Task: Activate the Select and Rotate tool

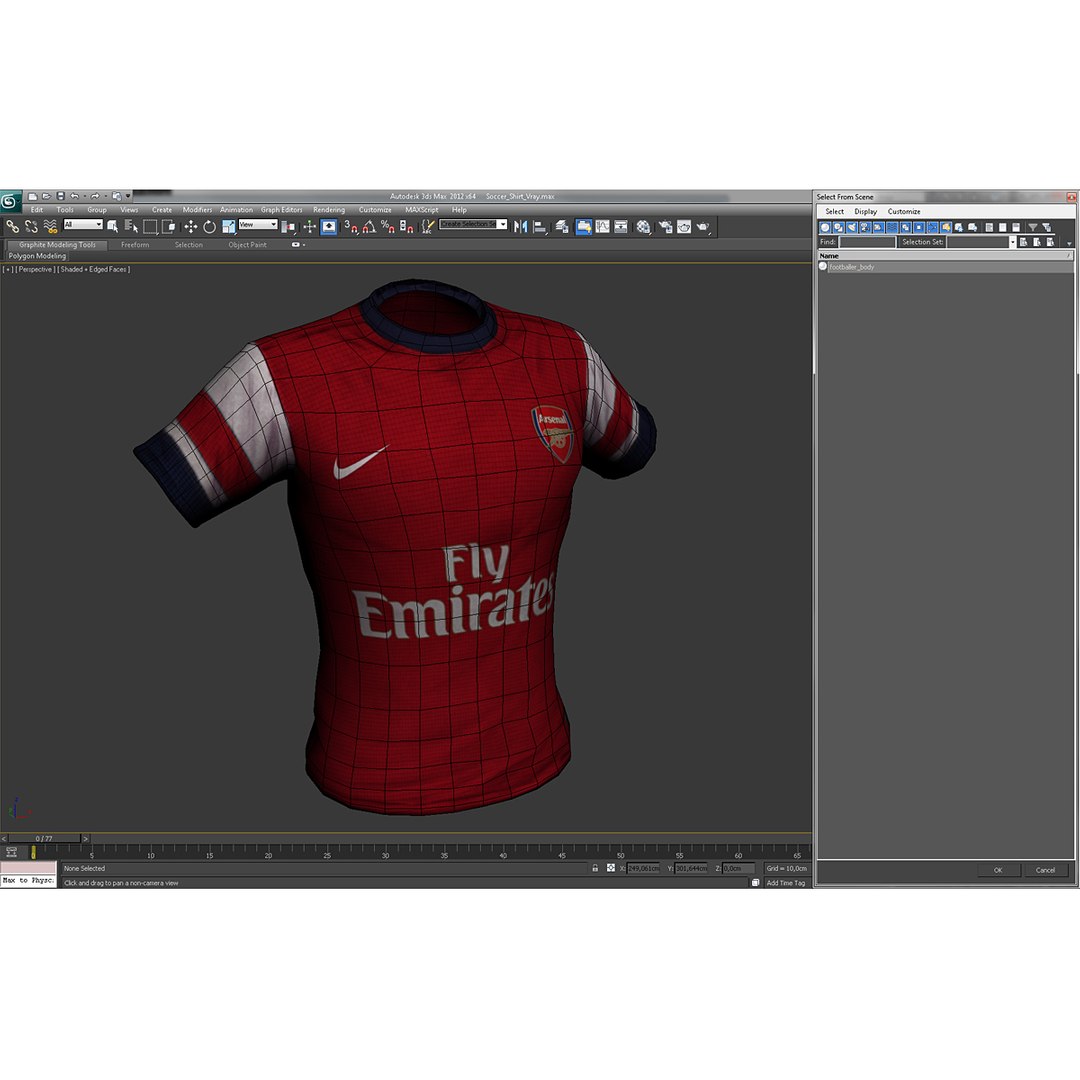Action: tap(209, 226)
